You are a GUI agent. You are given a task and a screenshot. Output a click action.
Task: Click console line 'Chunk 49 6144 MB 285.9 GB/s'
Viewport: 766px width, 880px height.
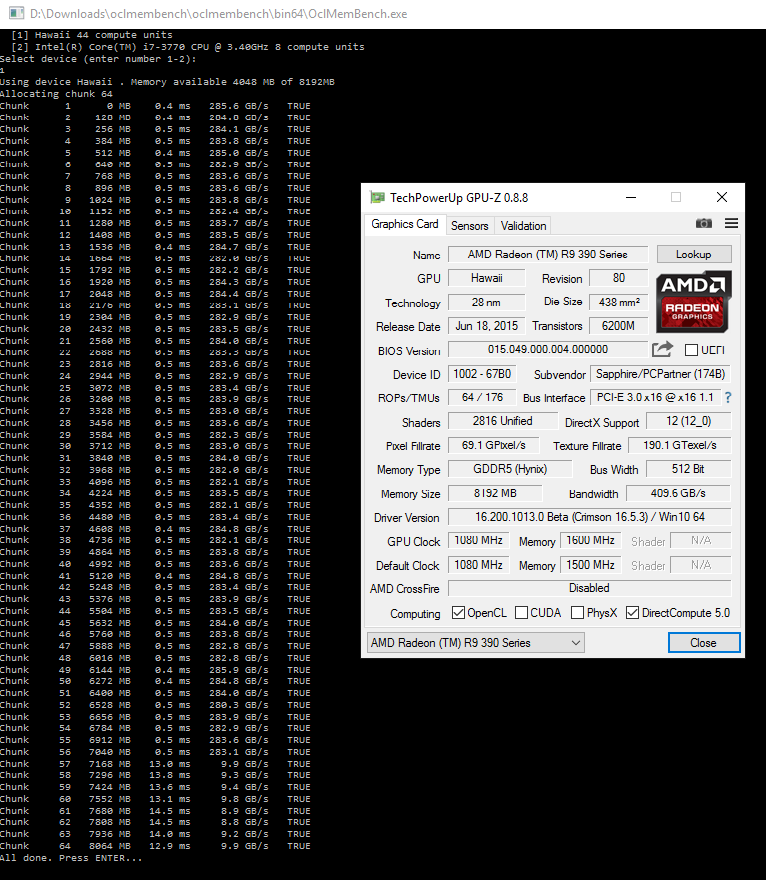pos(155,670)
